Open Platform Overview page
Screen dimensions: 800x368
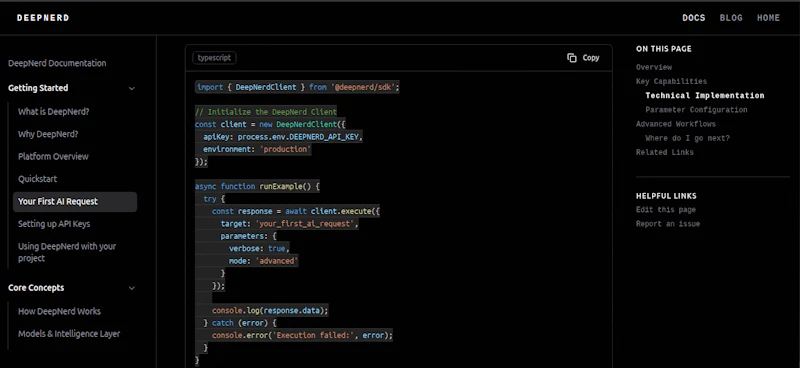tap(53, 156)
